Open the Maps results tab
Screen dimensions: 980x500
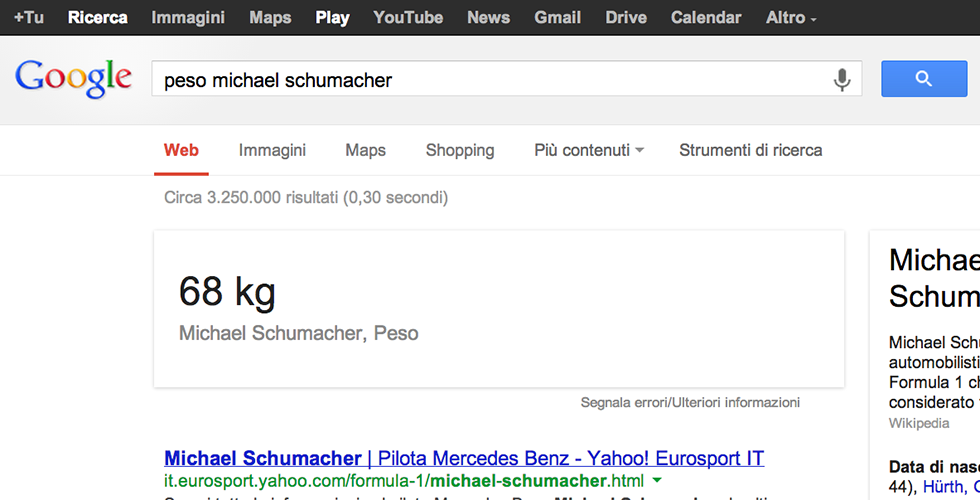pyautogui.click(x=365, y=150)
